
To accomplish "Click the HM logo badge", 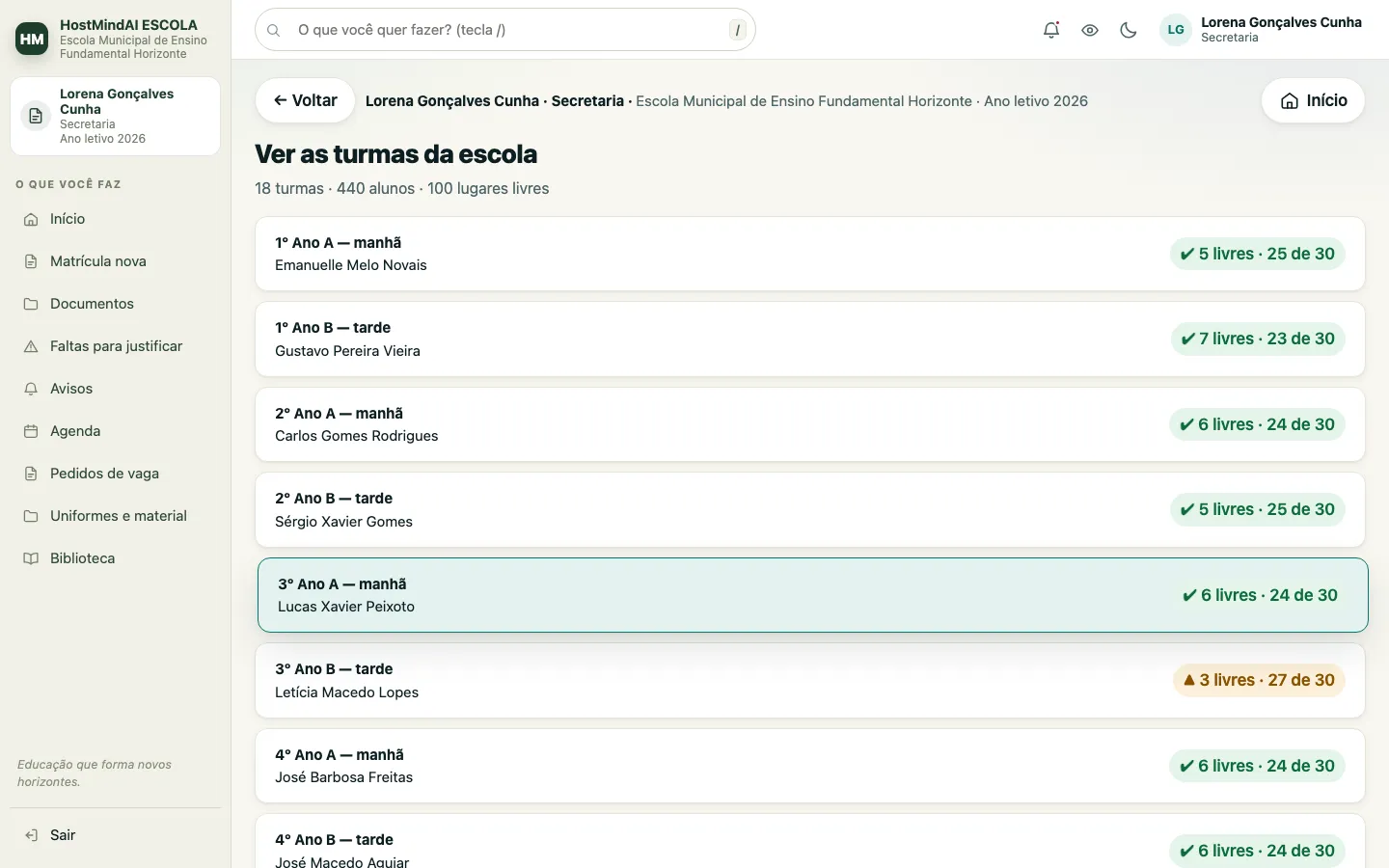I will (32, 39).
